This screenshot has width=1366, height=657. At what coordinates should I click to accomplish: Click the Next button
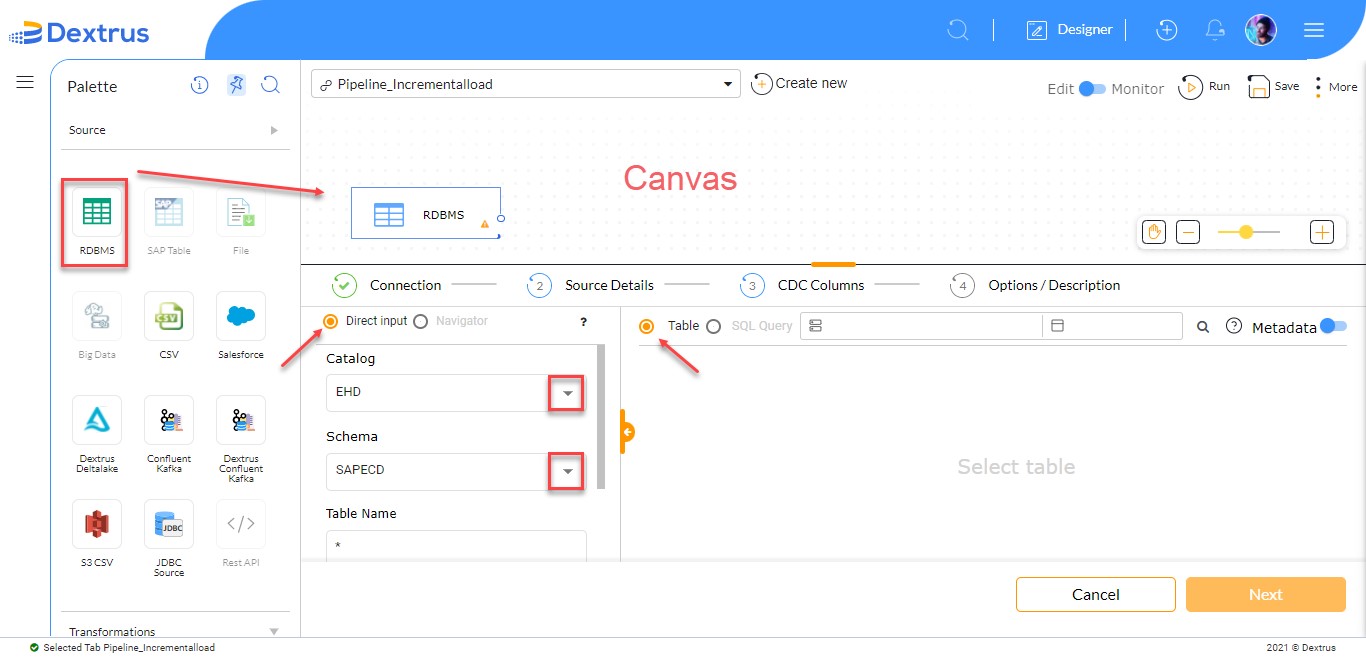tap(1266, 594)
